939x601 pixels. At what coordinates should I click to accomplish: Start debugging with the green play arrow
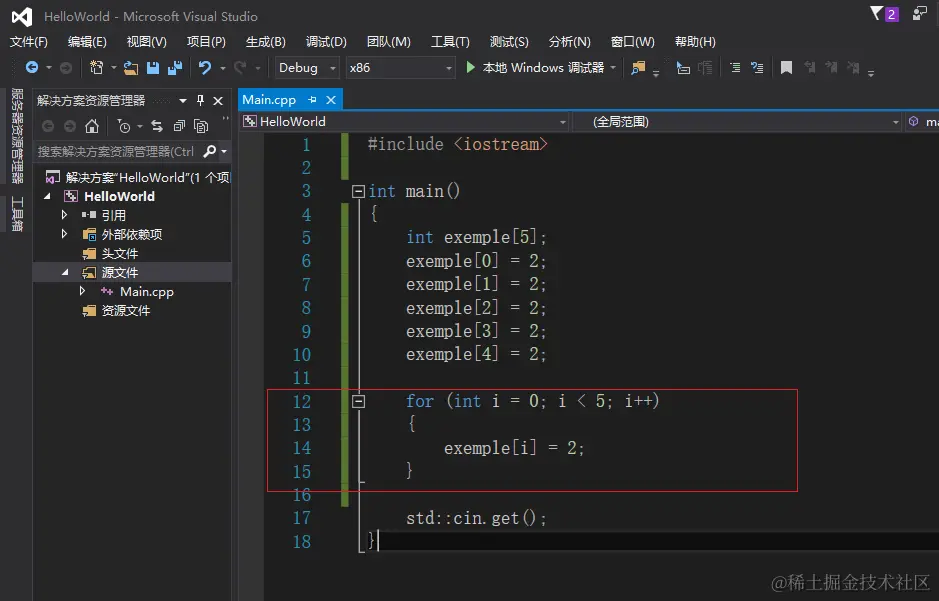(471, 68)
